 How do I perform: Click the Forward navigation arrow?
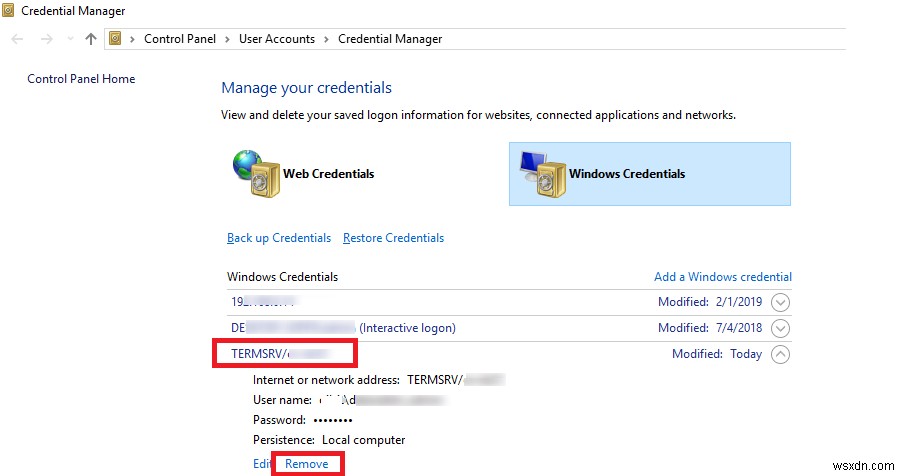click(x=47, y=39)
